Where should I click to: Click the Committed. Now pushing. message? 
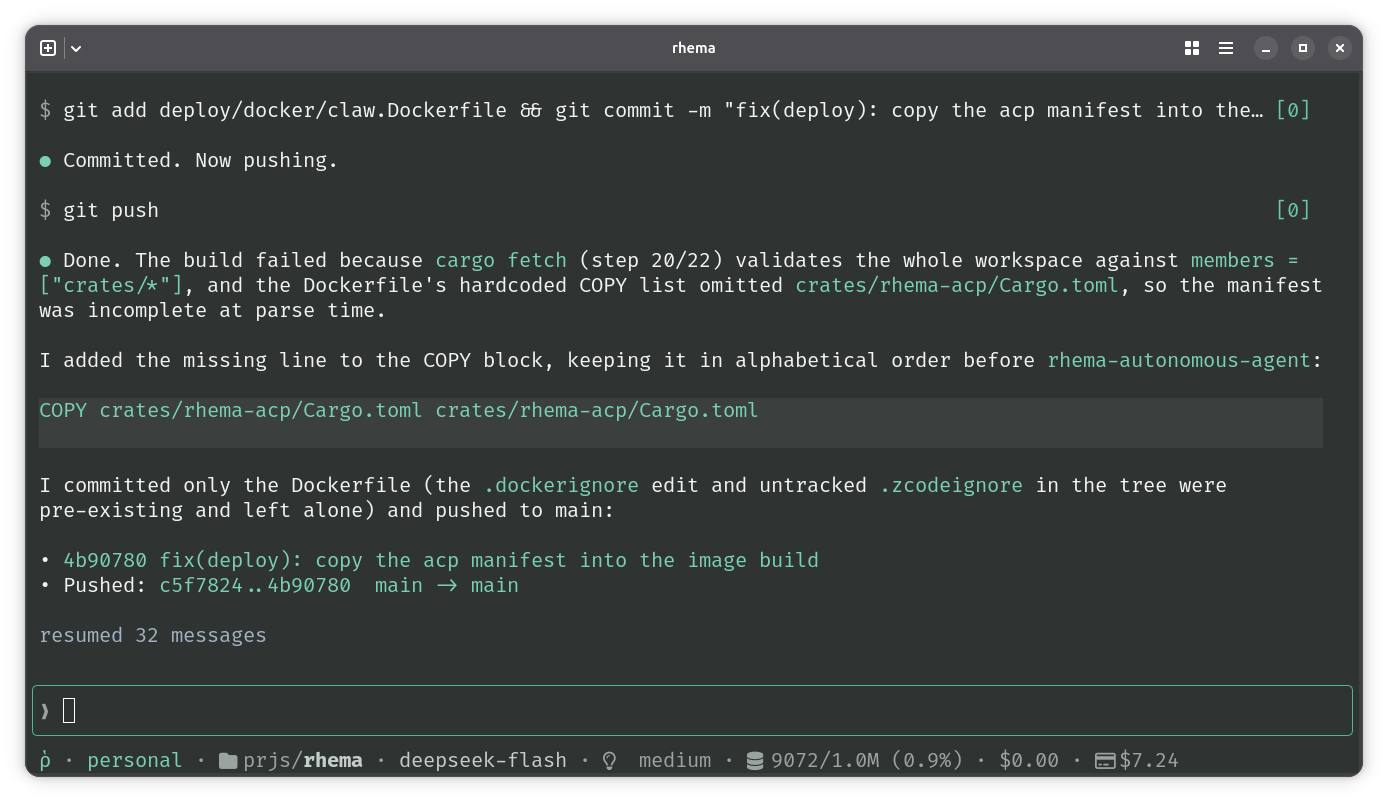point(201,160)
